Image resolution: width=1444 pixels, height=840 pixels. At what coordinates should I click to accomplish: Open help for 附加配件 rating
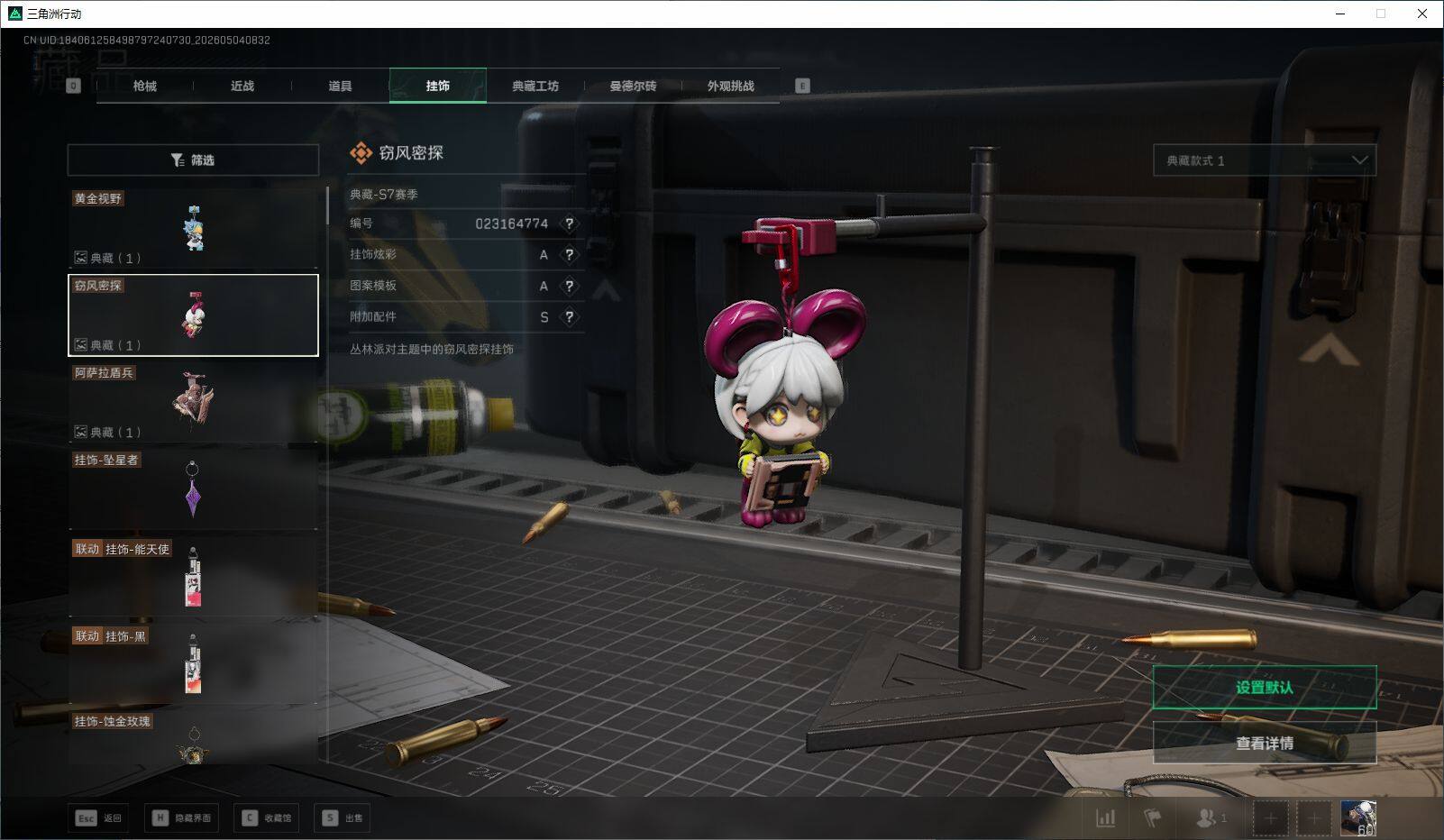click(569, 317)
